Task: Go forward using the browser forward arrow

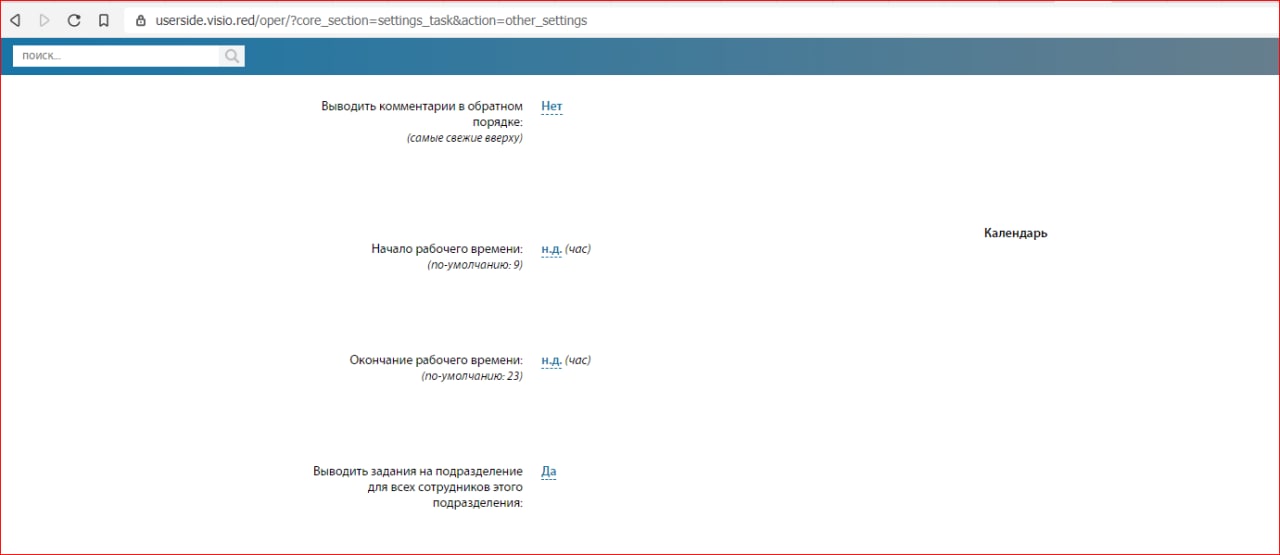Action: [44, 20]
